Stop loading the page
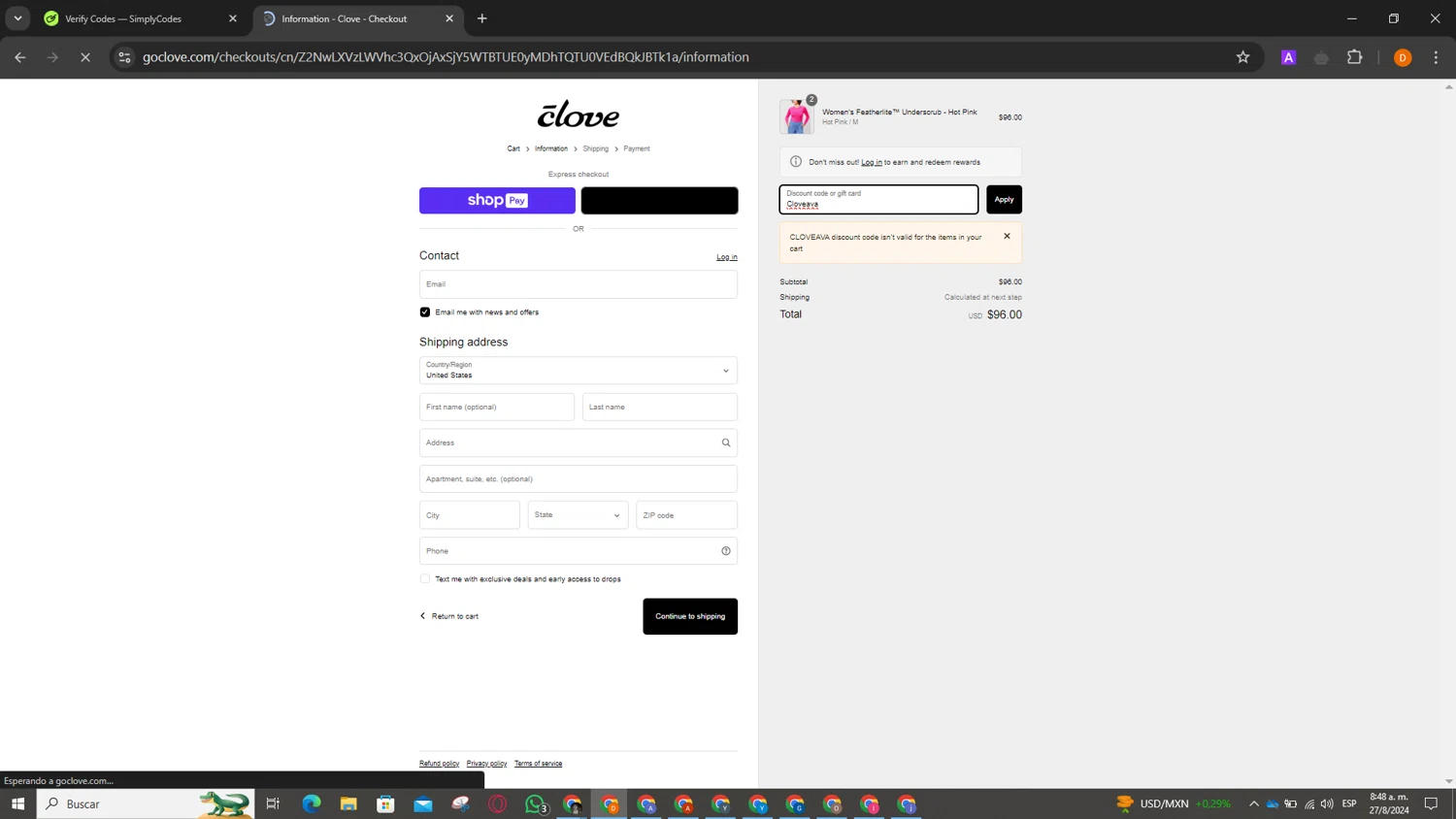Image resolution: width=1456 pixels, height=819 pixels. 85,57
